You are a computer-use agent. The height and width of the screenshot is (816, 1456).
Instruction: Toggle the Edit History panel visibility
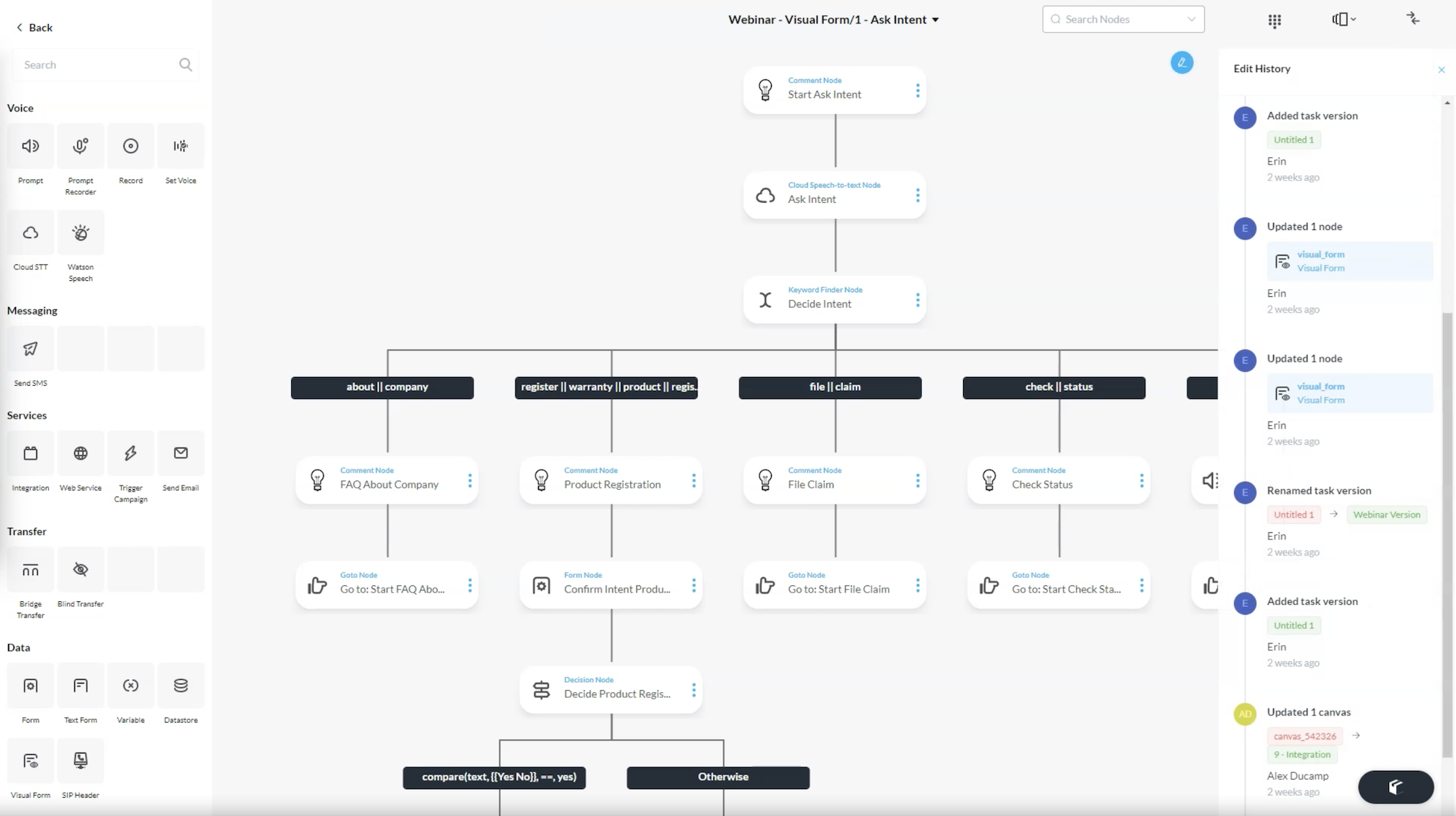[1441, 68]
